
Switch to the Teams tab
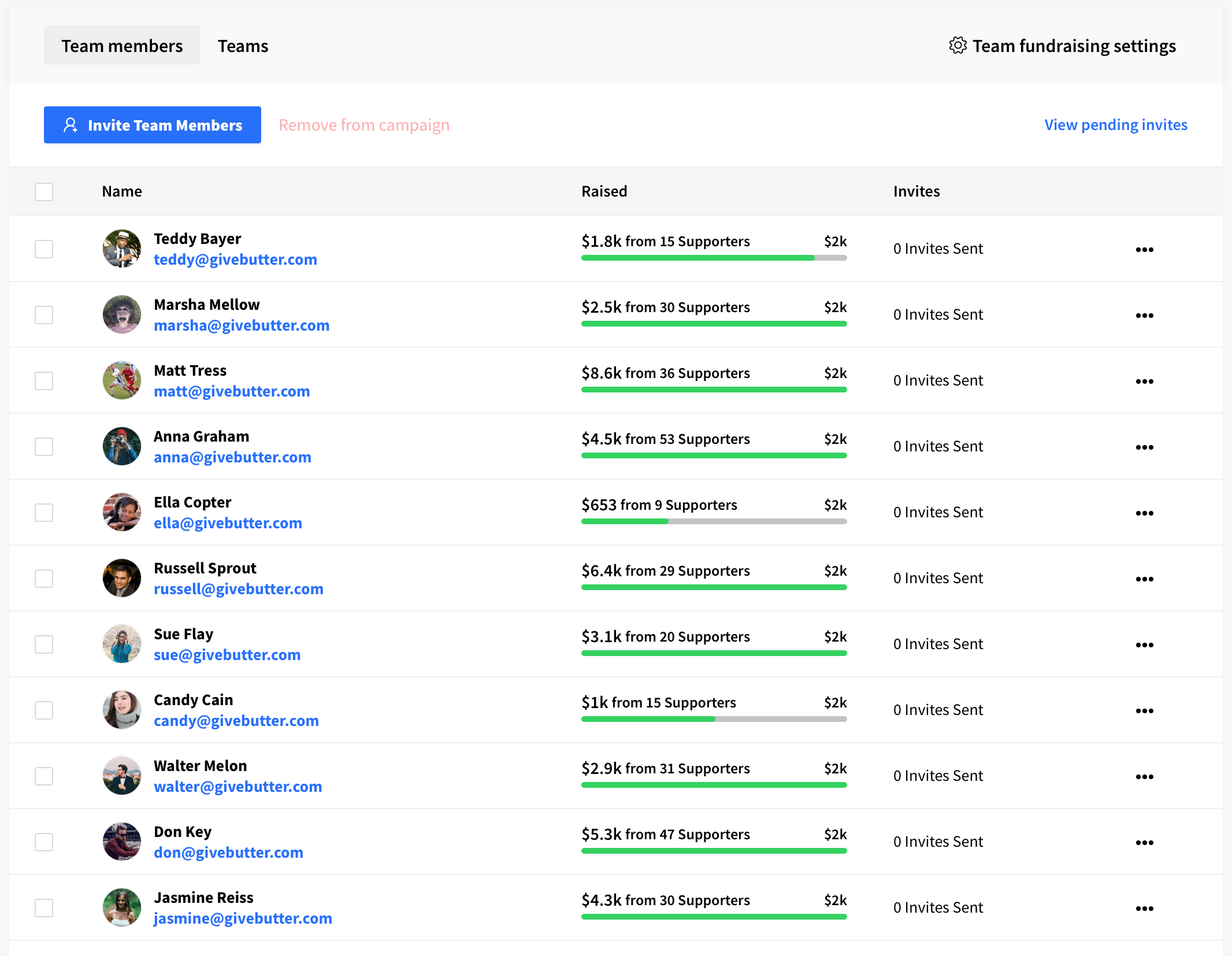point(243,46)
